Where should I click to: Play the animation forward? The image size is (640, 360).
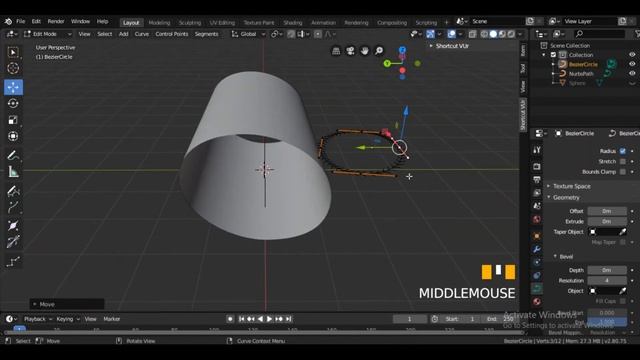click(x=269, y=319)
